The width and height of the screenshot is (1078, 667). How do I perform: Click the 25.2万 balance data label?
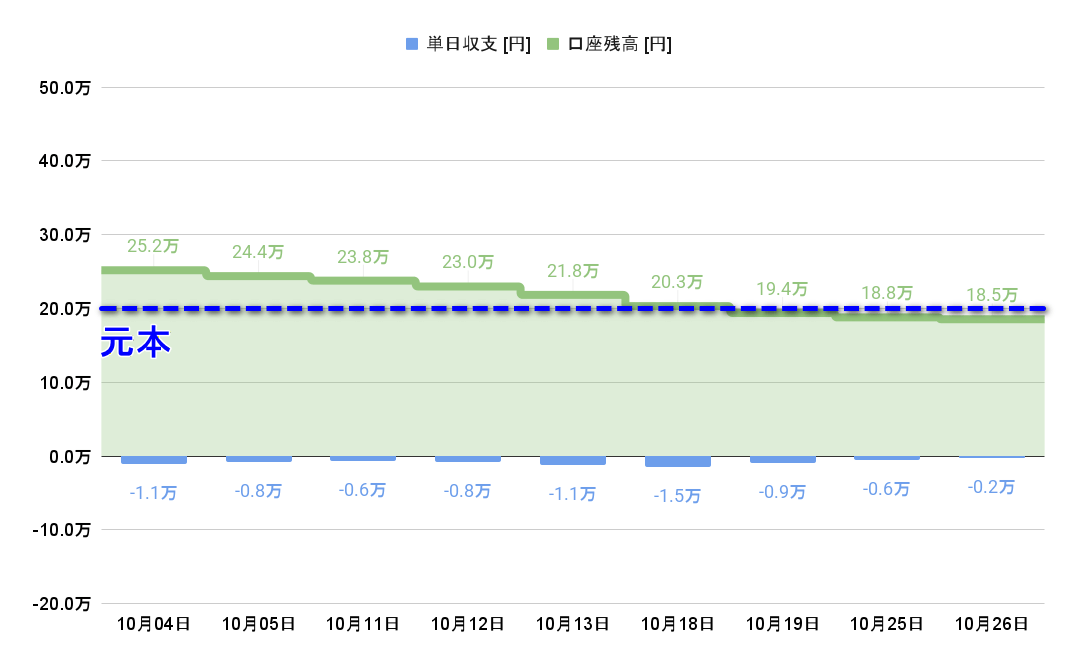[154, 245]
